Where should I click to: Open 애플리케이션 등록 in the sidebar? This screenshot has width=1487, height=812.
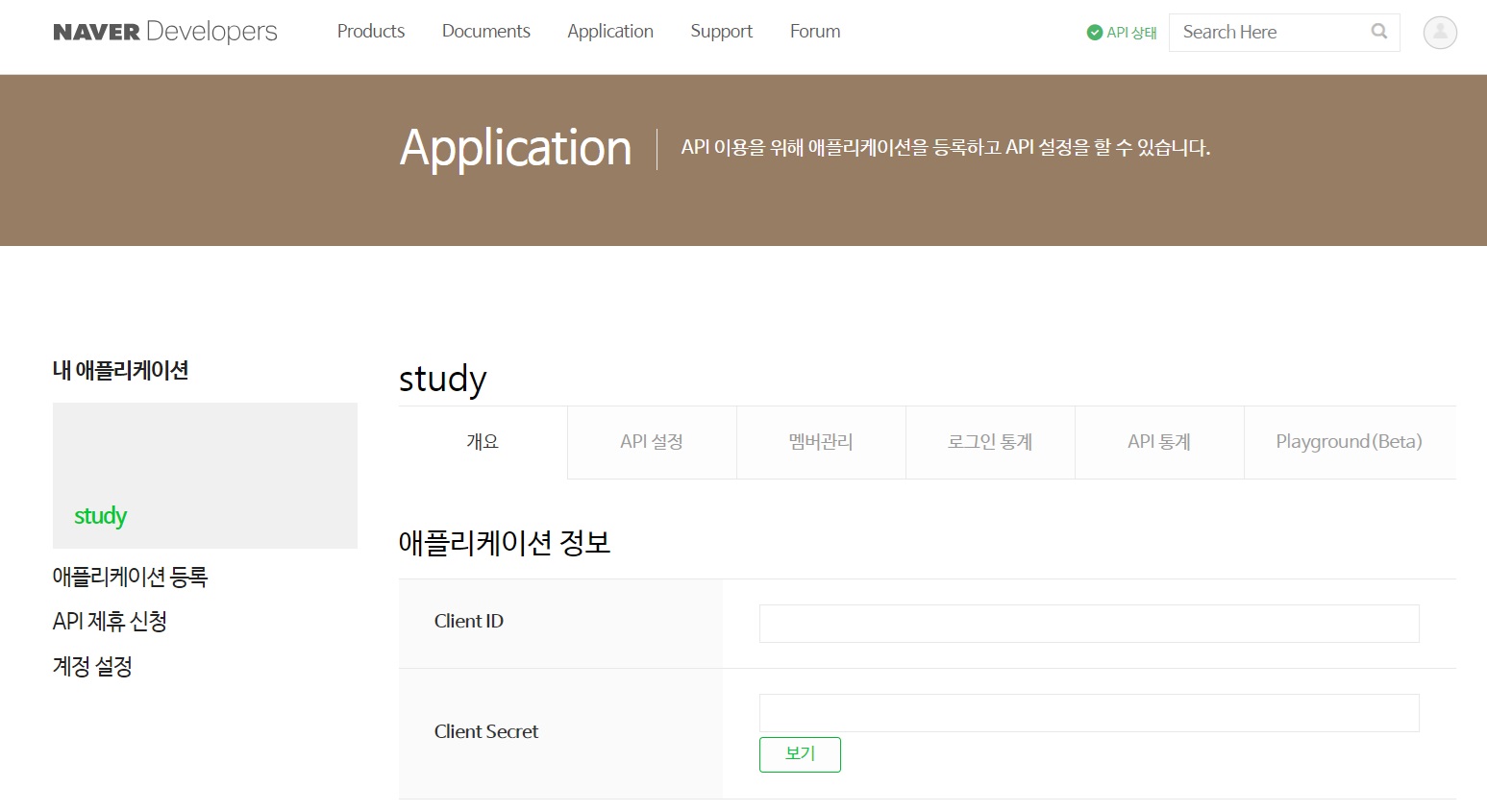(130, 577)
